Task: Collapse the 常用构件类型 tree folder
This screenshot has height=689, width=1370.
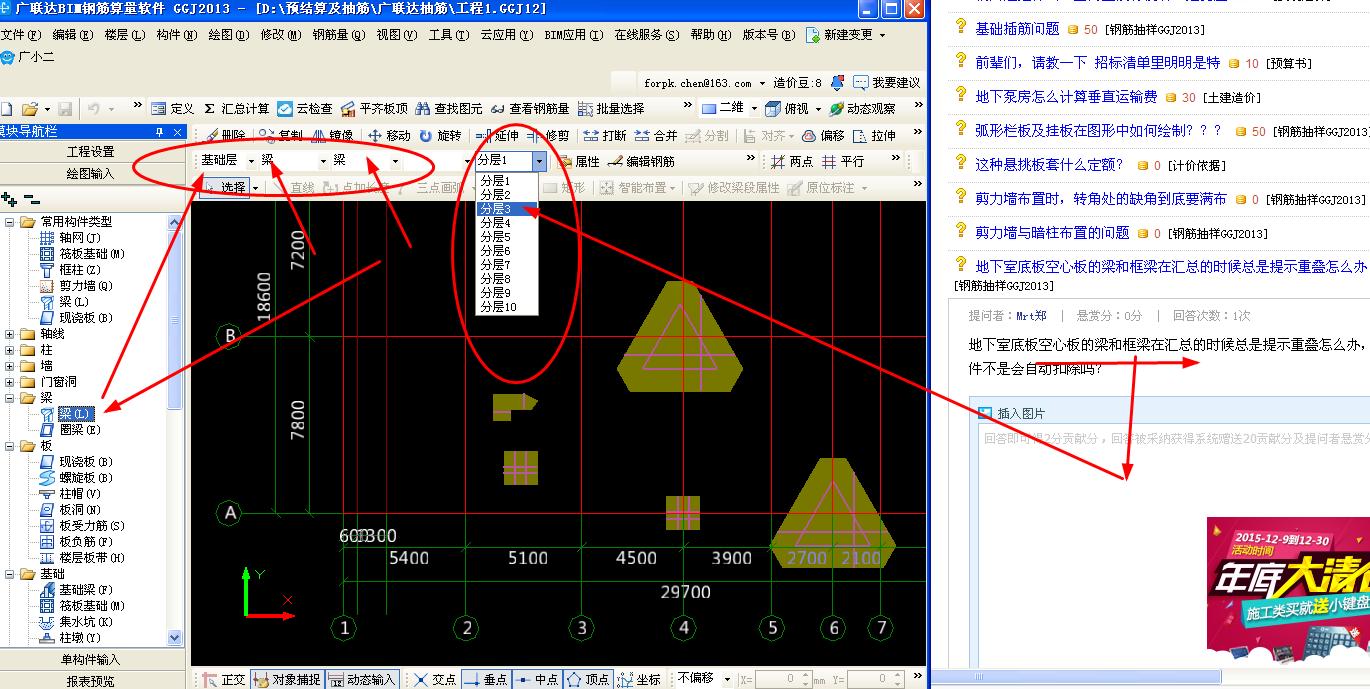Action: pos(10,222)
